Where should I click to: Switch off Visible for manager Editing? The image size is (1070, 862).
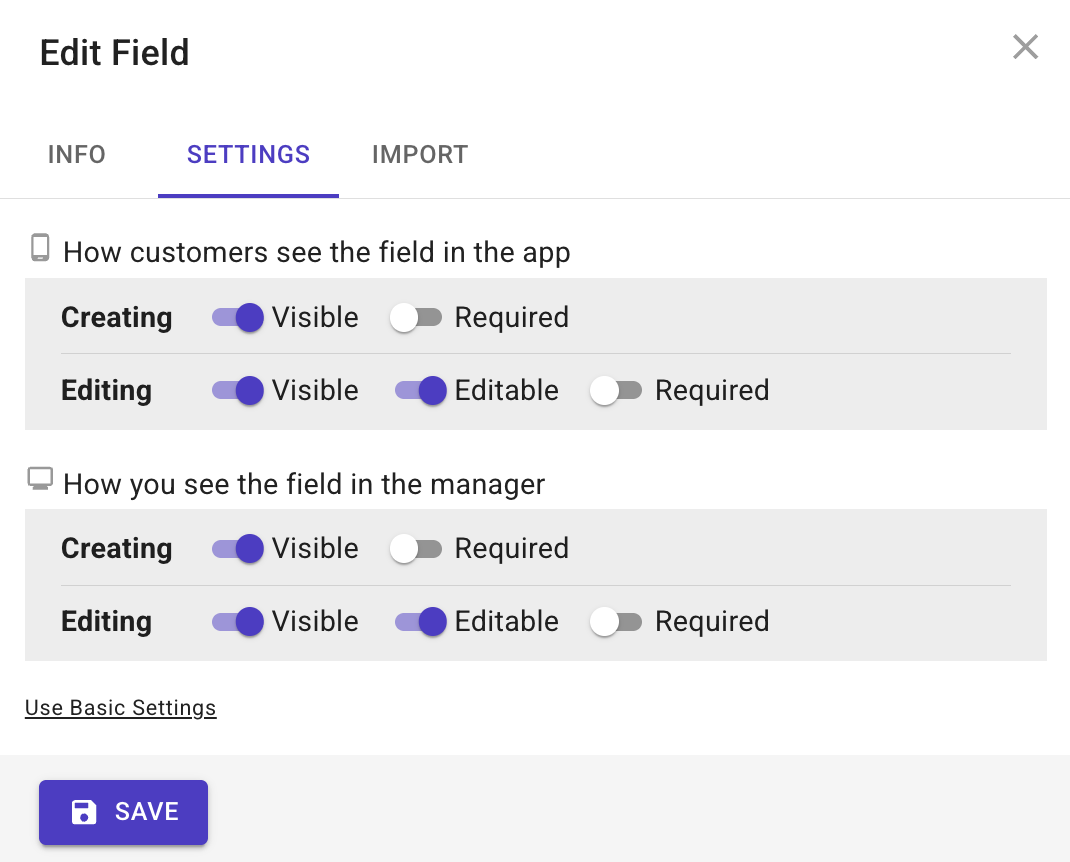pyautogui.click(x=238, y=622)
